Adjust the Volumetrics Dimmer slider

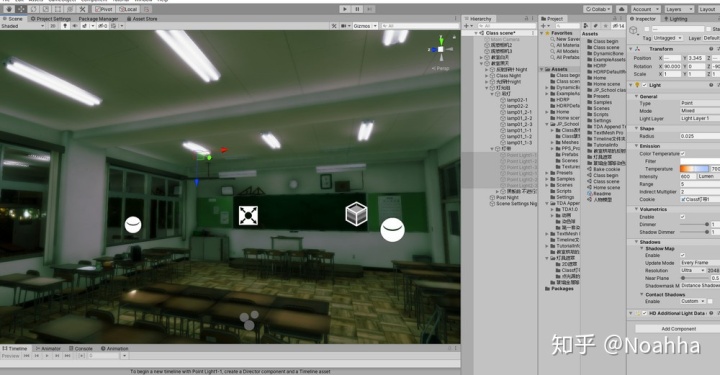pyautogui.click(x=694, y=224)
